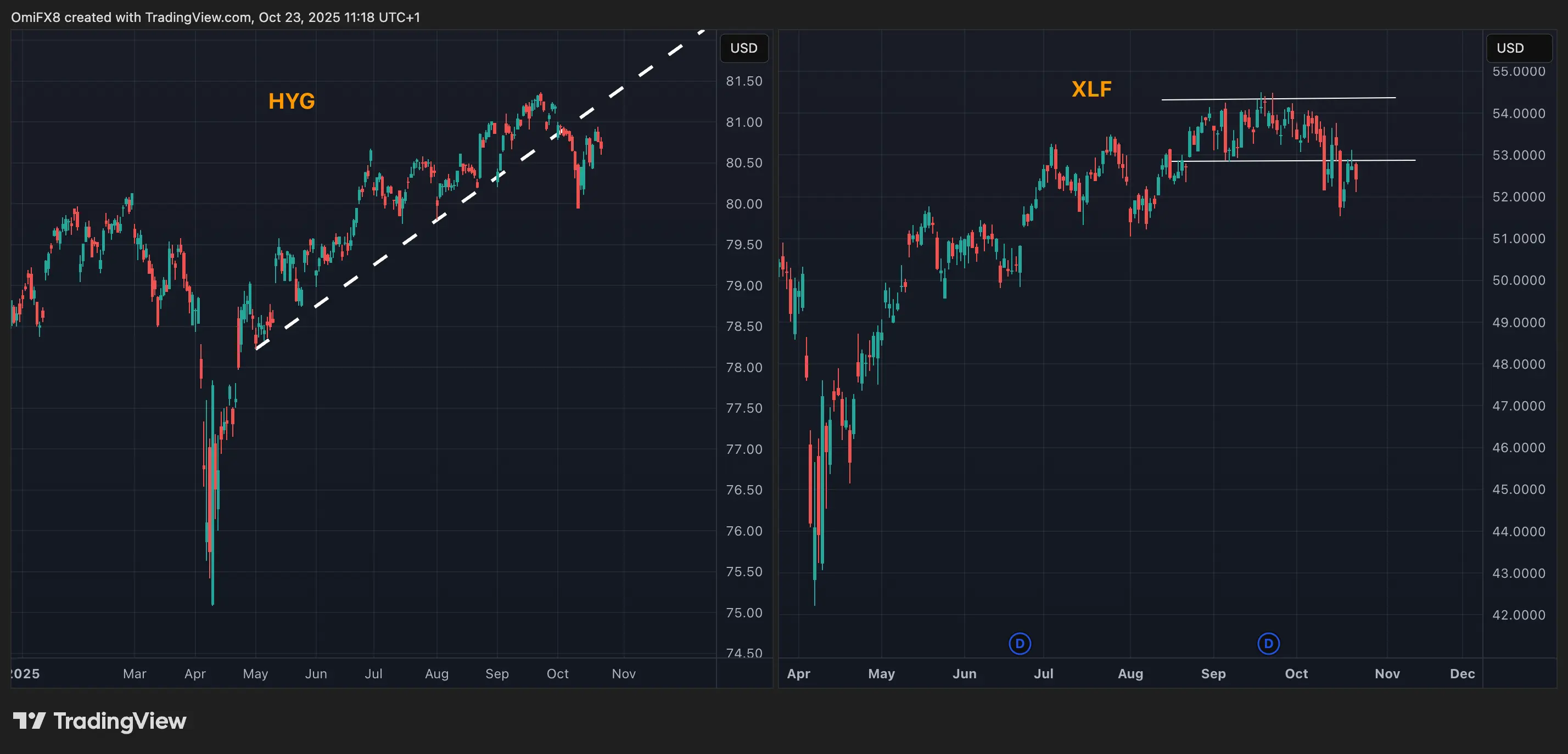The image size is (1568, 754).
Task: Open TradingView via the logo at bottom left
Action: [100, 722]
